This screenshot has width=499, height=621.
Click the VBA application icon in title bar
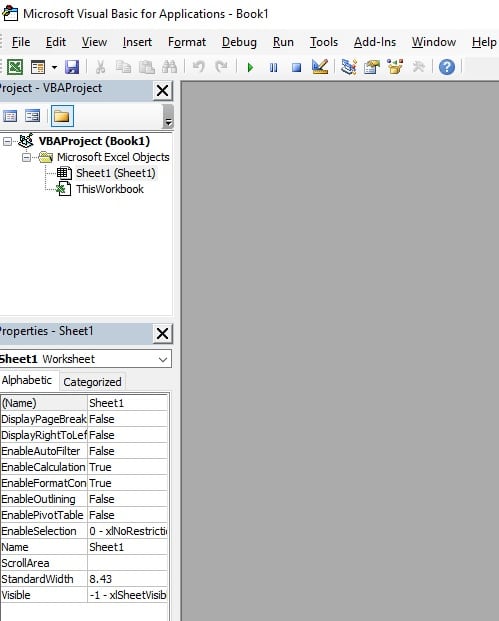tap(10, 13)
